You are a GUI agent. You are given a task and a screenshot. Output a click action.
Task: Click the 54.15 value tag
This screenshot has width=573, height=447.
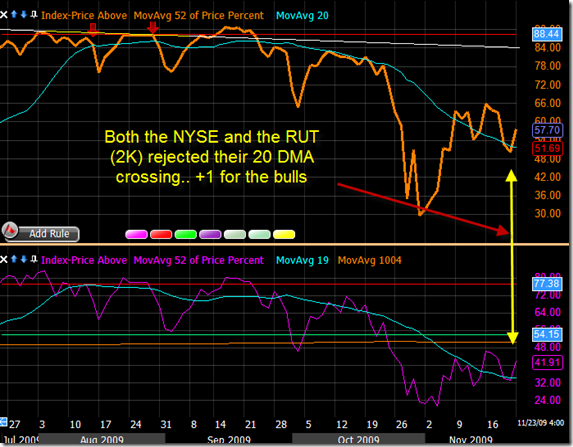coord(547,334)
